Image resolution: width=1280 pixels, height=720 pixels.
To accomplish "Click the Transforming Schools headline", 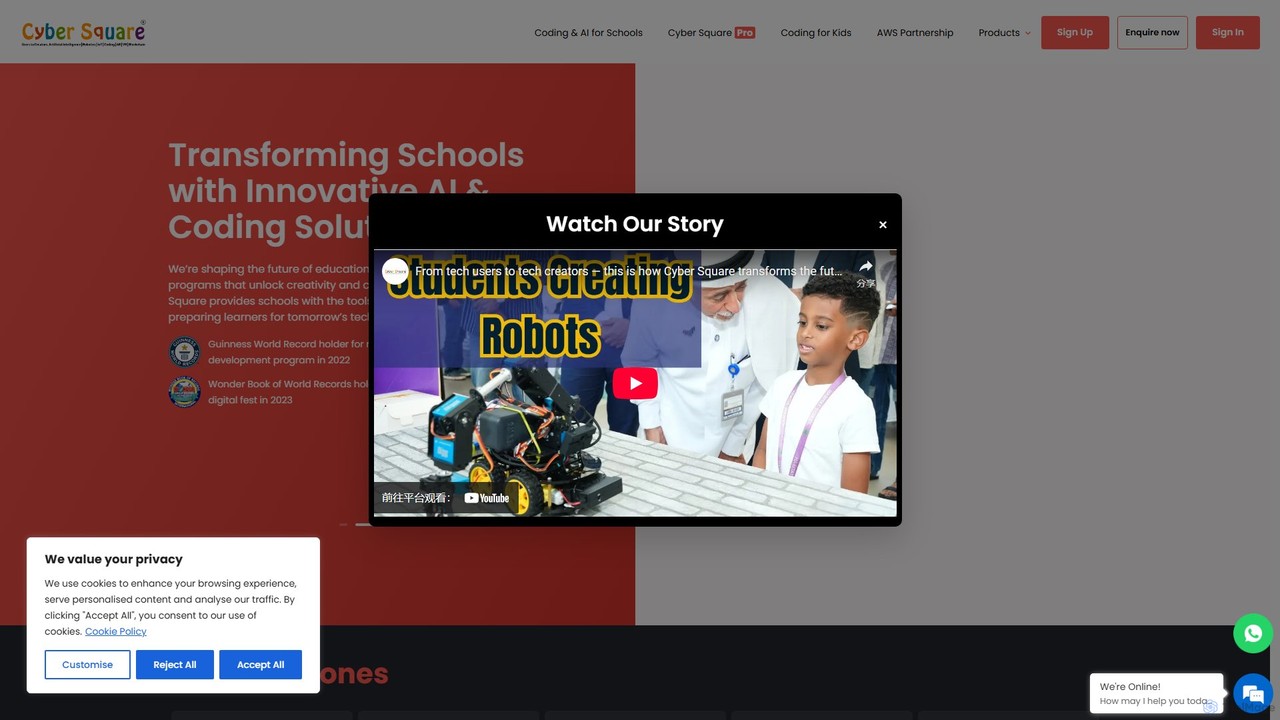I will coord(346,191).
